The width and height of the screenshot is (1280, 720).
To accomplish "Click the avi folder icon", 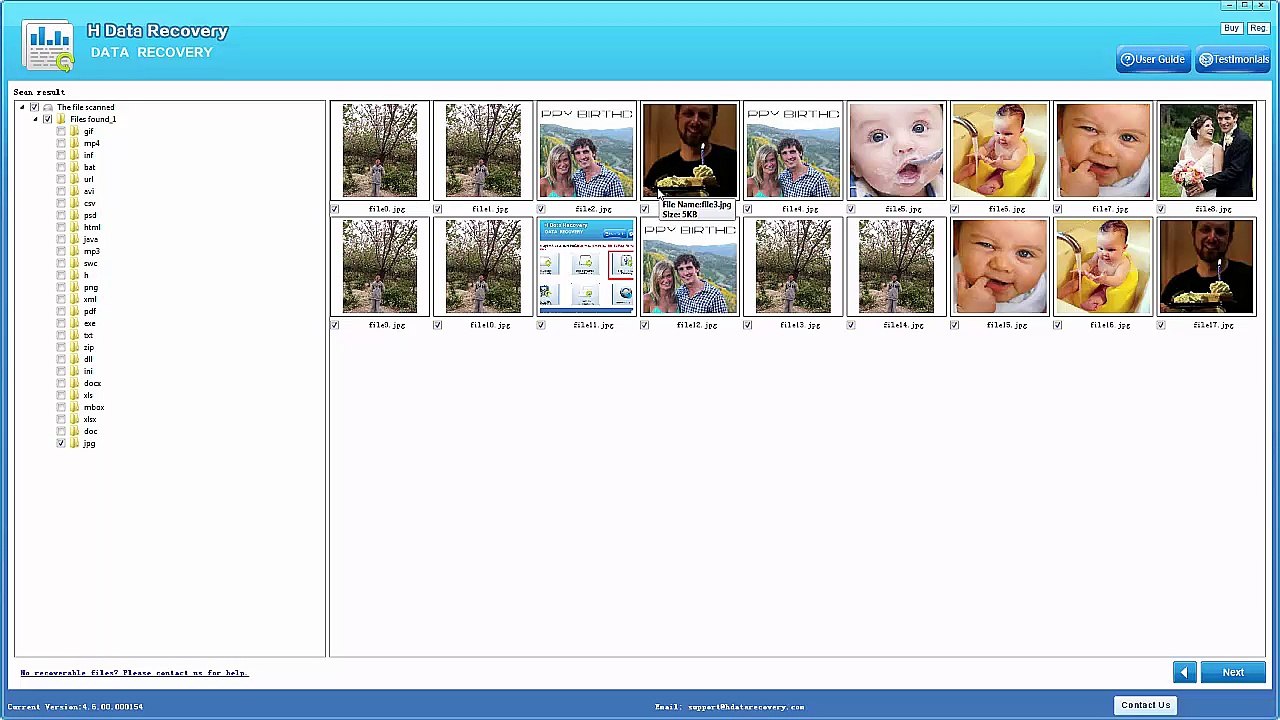I will [x=74, y=191].
